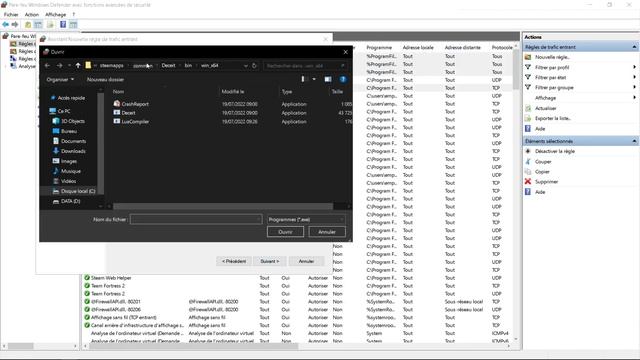This screenshot has height=360, width=640.
Task: Collapse the Règles de trafic entrant section
Action: [x=634, y=47]
